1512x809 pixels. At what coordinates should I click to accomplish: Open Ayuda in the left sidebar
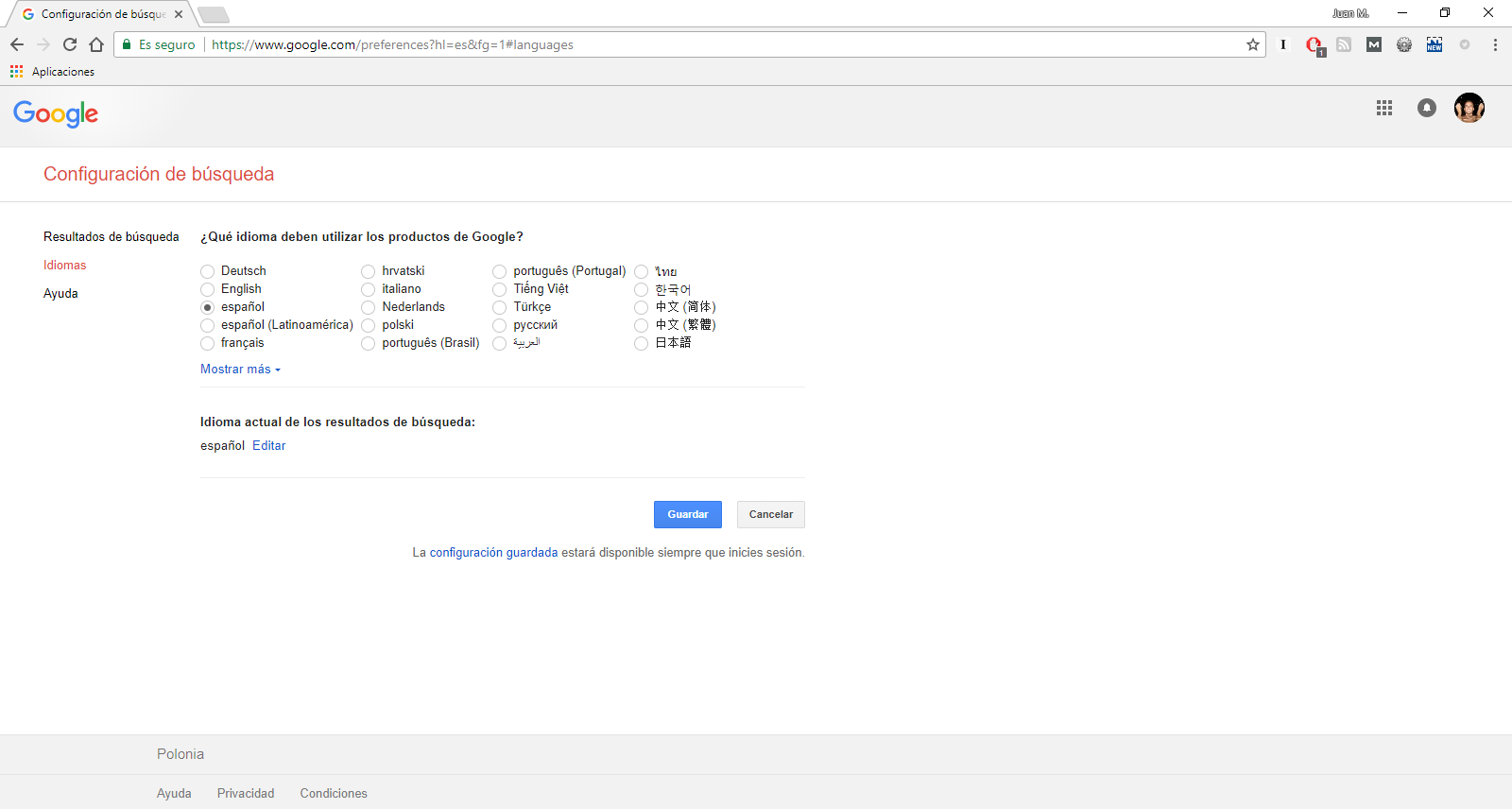click(x=60, y=294)
